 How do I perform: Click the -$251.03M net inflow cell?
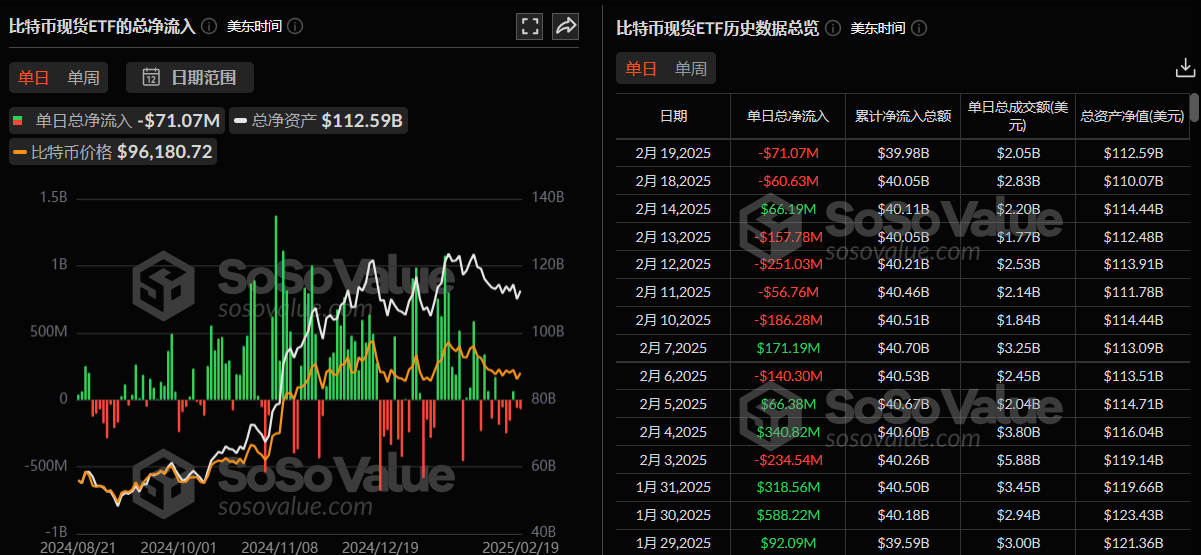(x=788, y=264)
